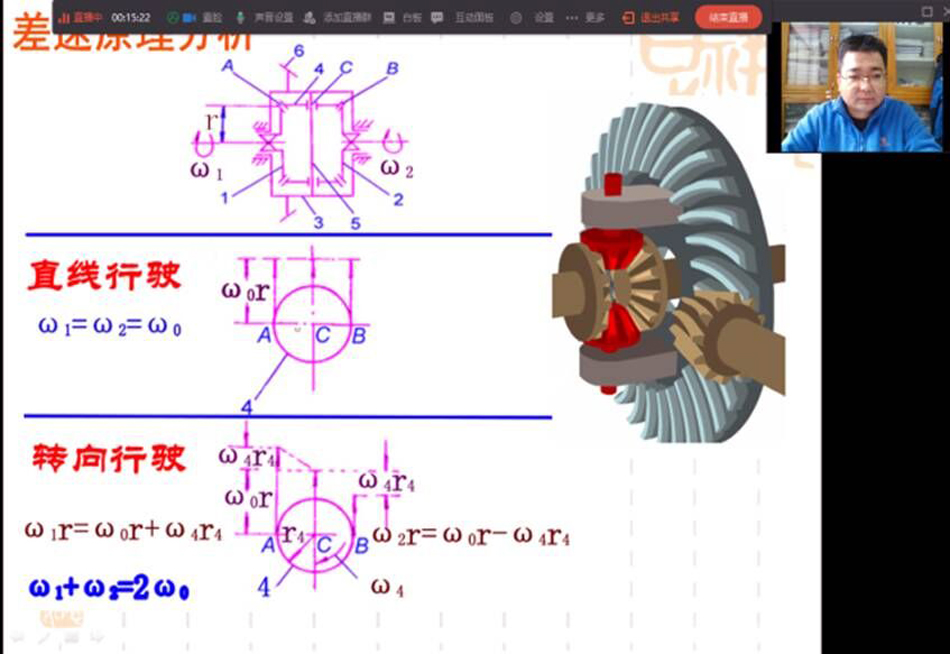Click the 00:15:22 live timer
Image resolution: width=950 pixels, height=654 pixels.
pos(131,17)
